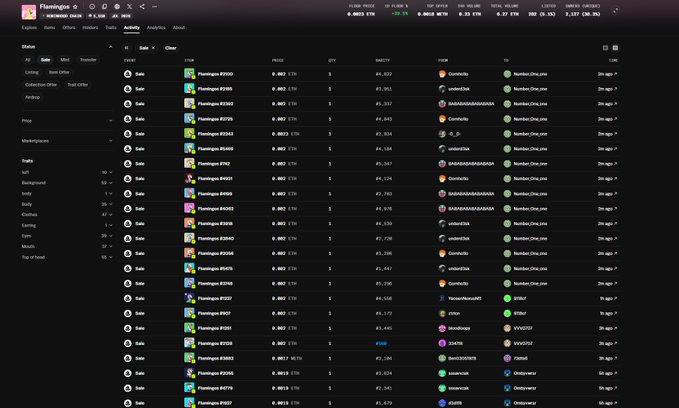Image resolution: width=679 pixels, height=408 pixels.
Task: Click the 73dfa6 buyer avatar
Action: click(x=507, y=358)
